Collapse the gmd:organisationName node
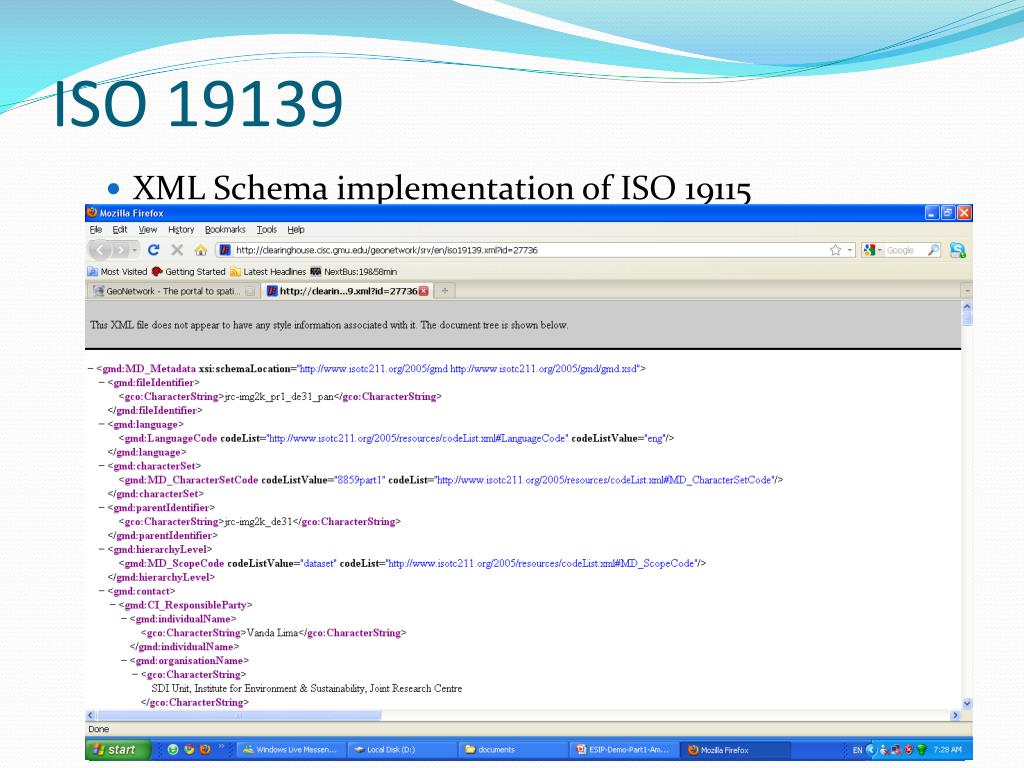The width and height of the screenshot is (1024, 768). pyautogui.click(x=124, y=661)
